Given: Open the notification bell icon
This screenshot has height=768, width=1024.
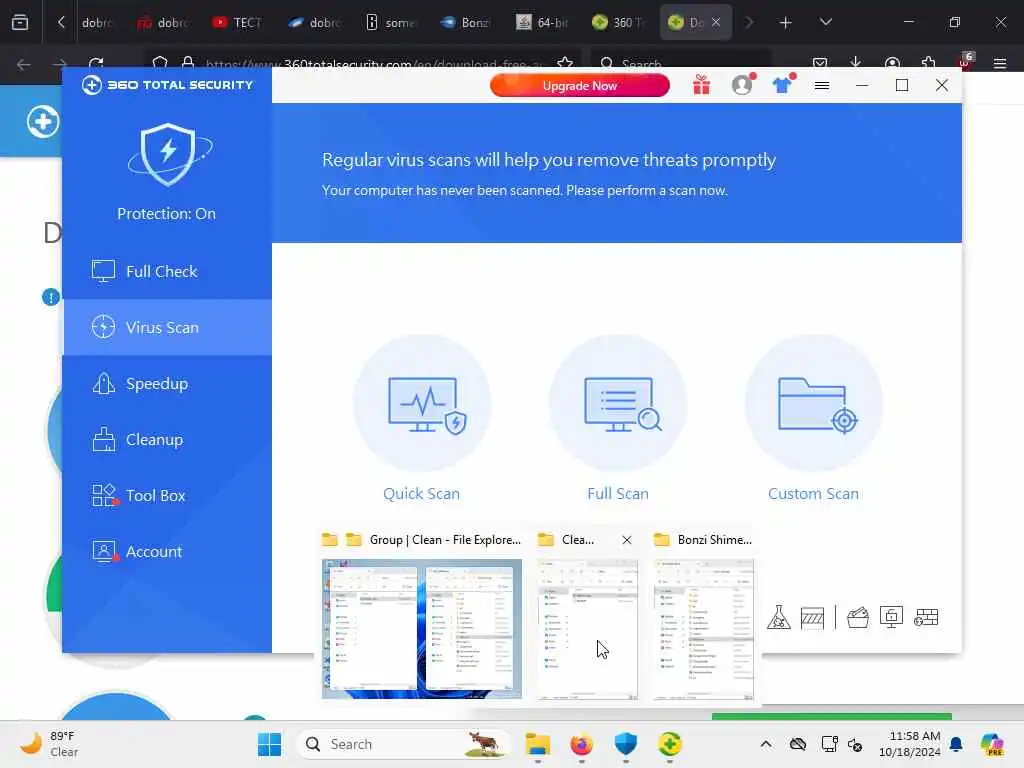Looking at the screenshot, I should [956, 744].
